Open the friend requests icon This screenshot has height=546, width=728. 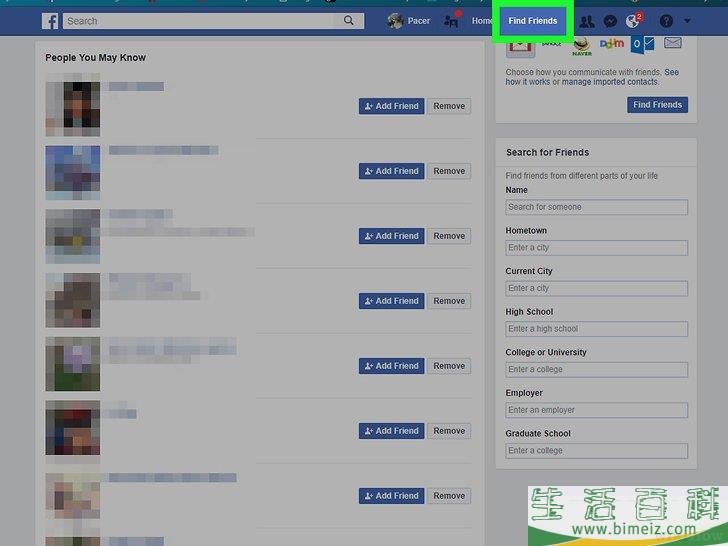click(x=586, y=21)
